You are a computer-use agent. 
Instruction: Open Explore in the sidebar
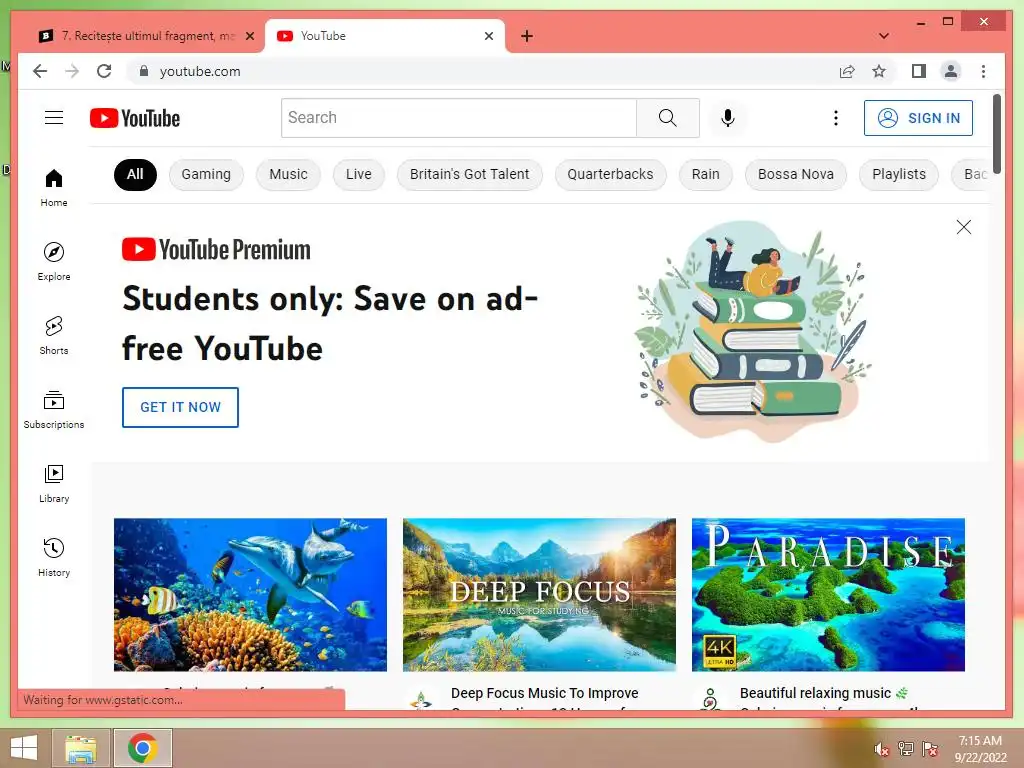coord(54,262)
